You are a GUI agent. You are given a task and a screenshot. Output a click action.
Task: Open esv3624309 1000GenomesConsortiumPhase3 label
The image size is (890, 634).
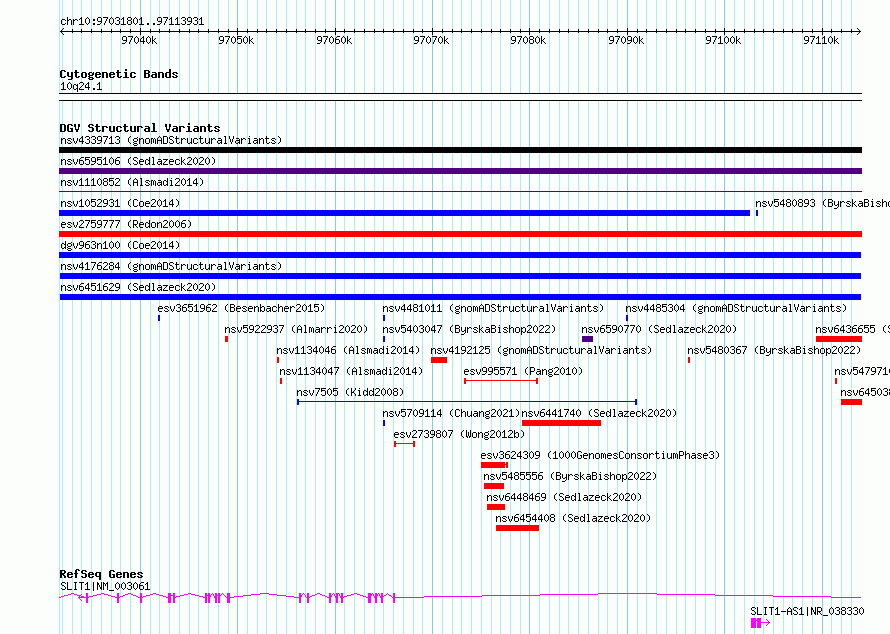coord(600,455)
